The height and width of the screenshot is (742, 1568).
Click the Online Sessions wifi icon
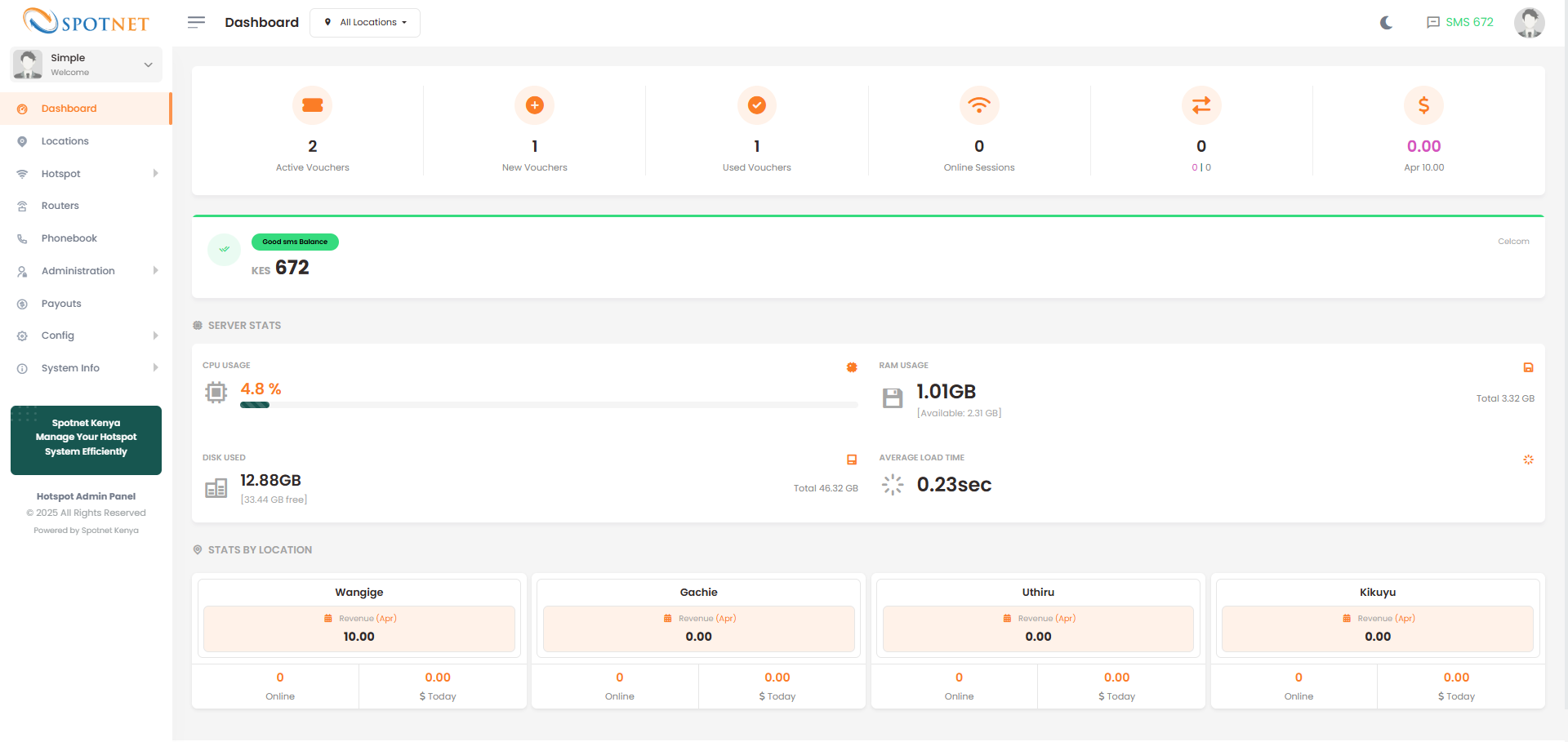tap(978, 105)
